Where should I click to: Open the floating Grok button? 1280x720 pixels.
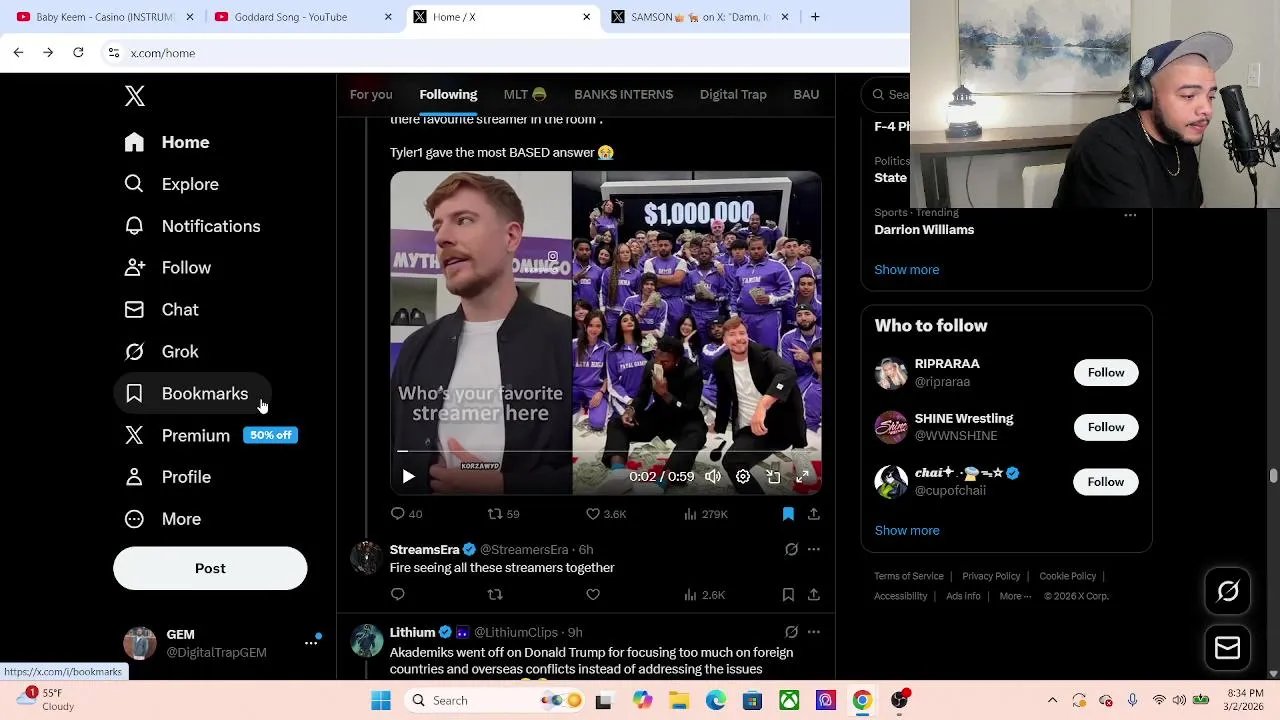point(1228,592)
